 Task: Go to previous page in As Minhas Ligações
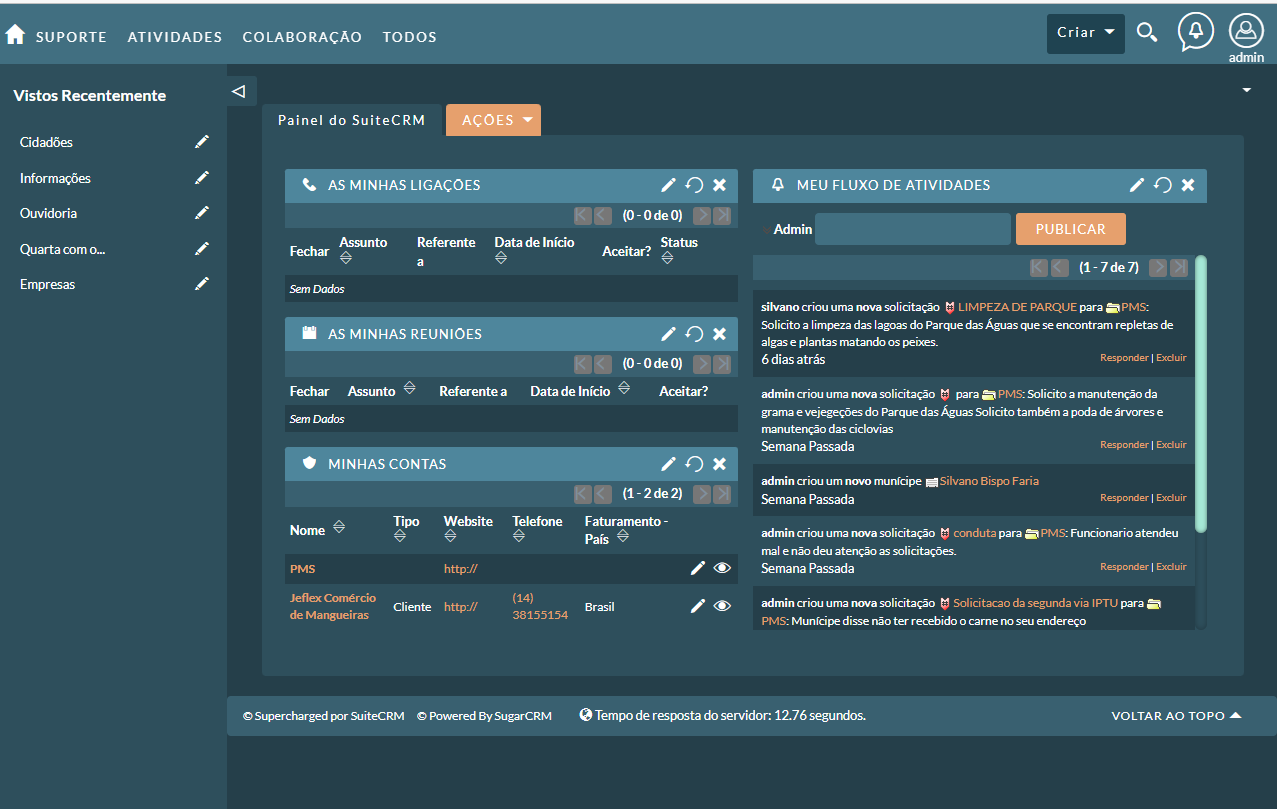pyautogui.click(x=603, y=215)
